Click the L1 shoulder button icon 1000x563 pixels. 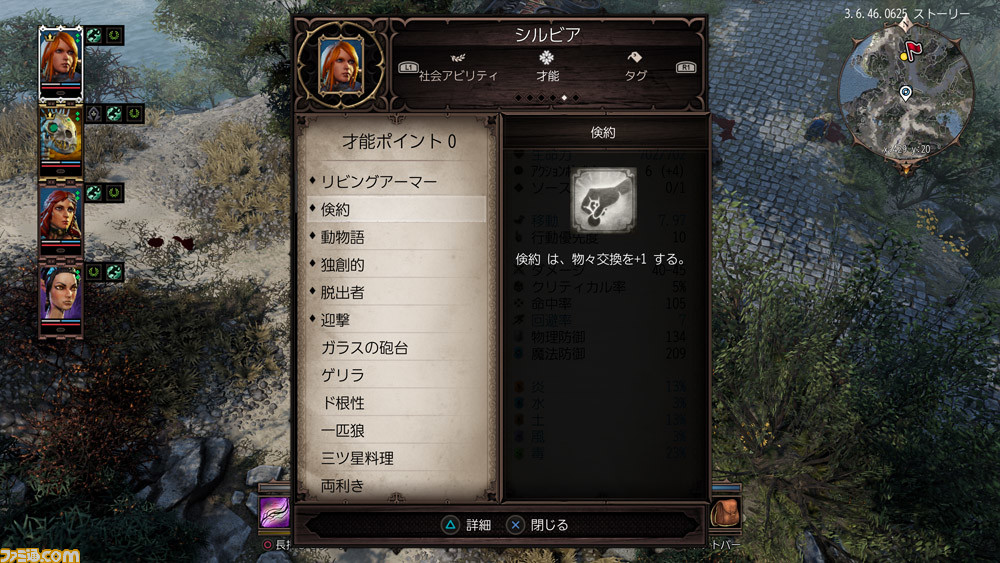coord(408,67)
